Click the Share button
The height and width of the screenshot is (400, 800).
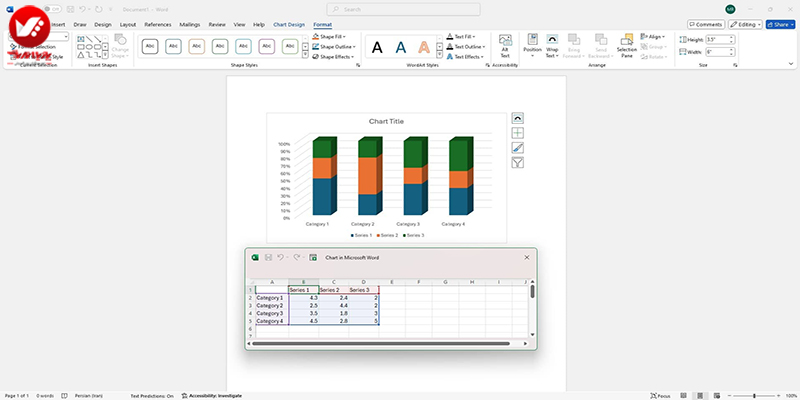[x=780, y=24]
